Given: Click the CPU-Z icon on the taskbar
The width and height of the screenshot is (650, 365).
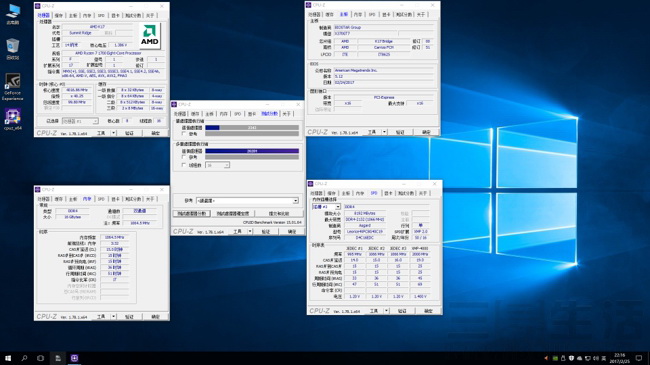Looking at the screenshot, I should (74, 358).
